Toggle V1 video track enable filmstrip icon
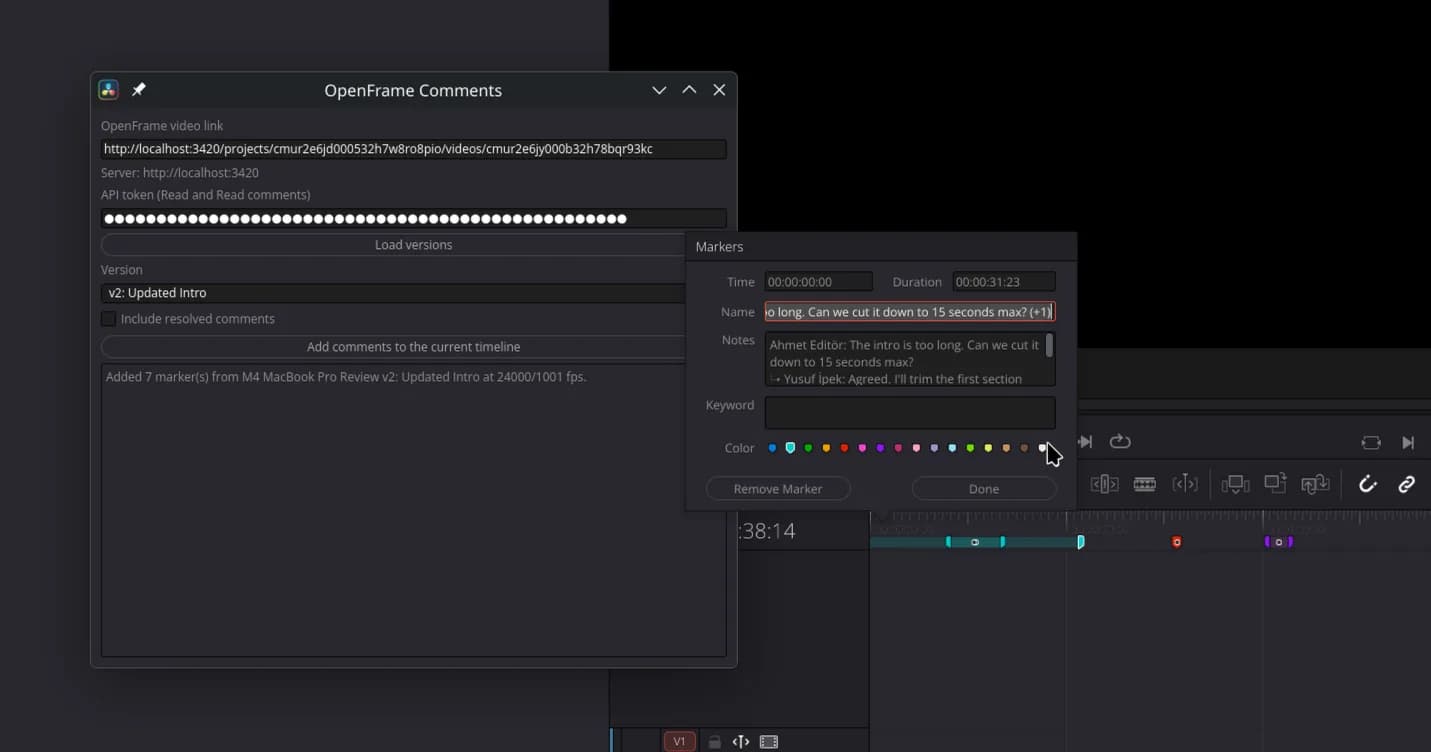This screenshot has height=752, width=1431. [x=769, y=742]
